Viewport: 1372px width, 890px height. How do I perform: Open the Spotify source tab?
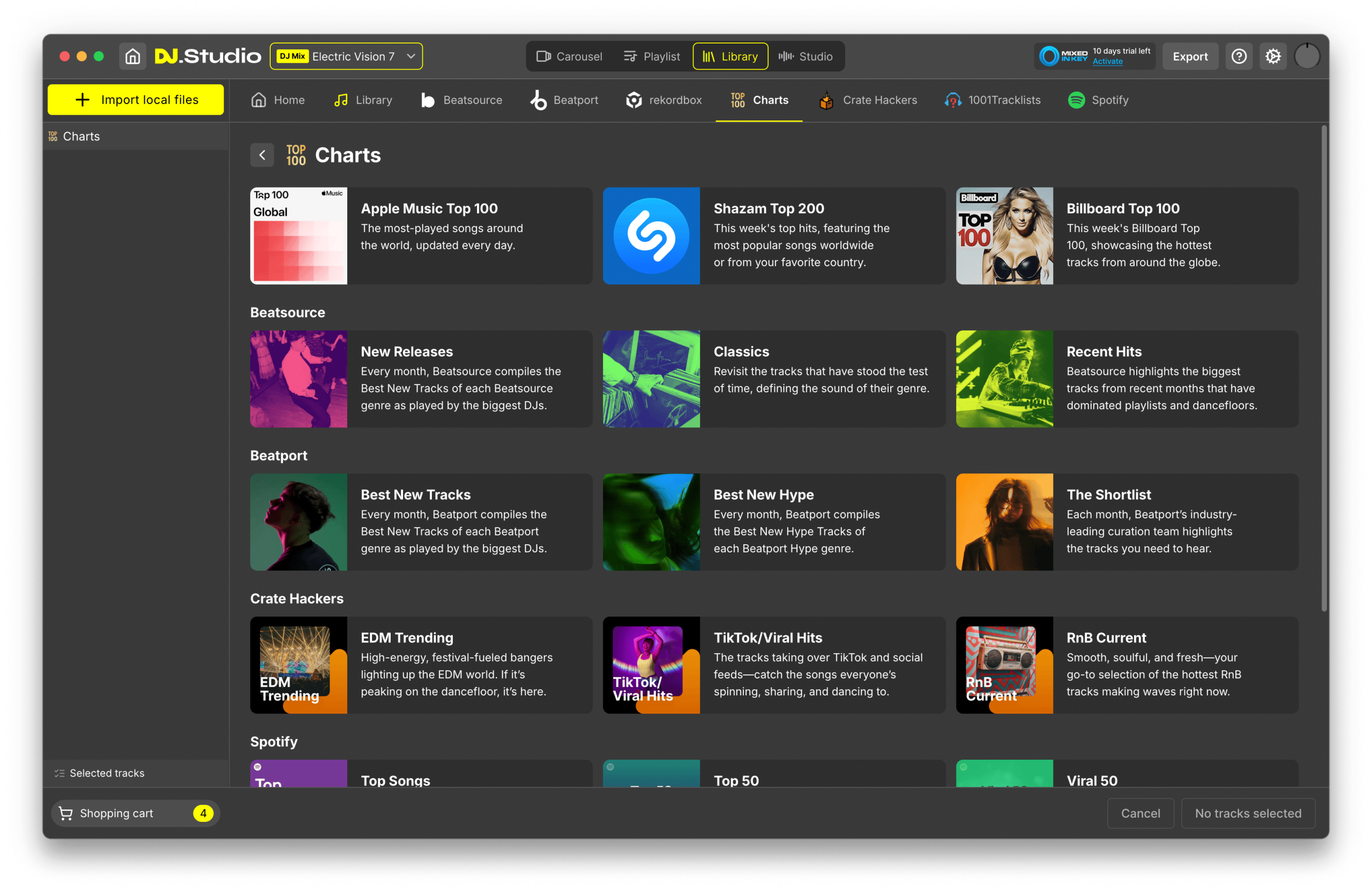1098,100
